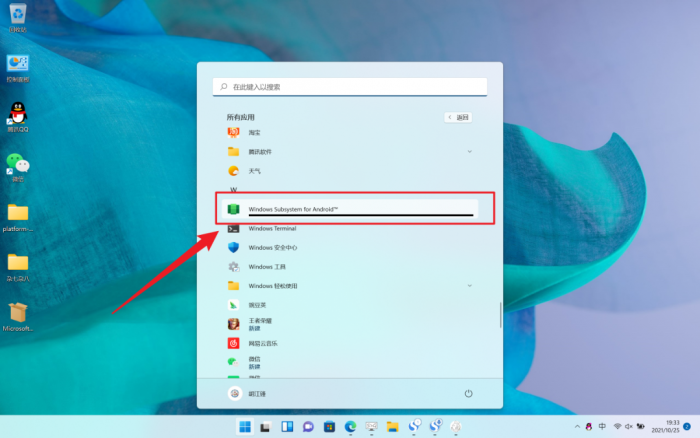Open the 淘宝 (Taobao) app entry
Viewport: 700px width, 438px height.
[254, 132]
